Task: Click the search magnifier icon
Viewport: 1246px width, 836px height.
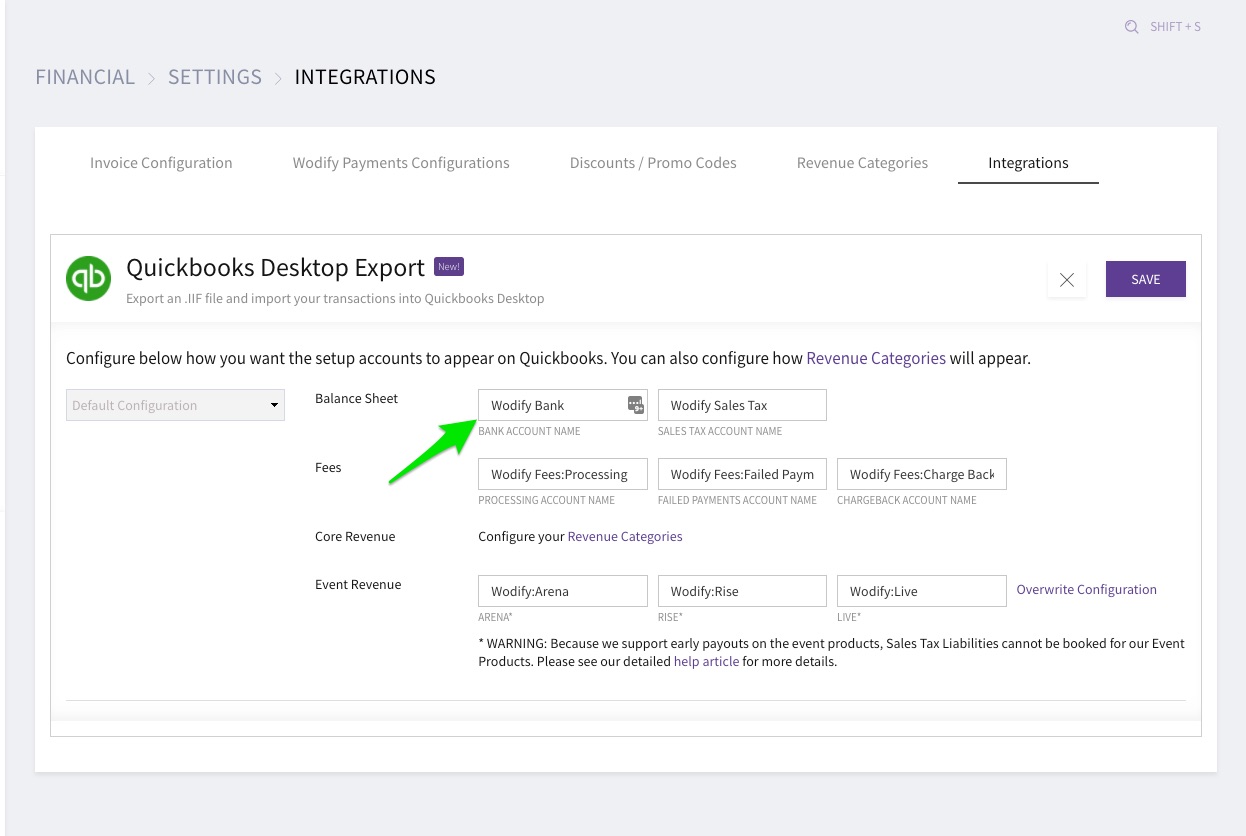Action: pos(1131,27)
